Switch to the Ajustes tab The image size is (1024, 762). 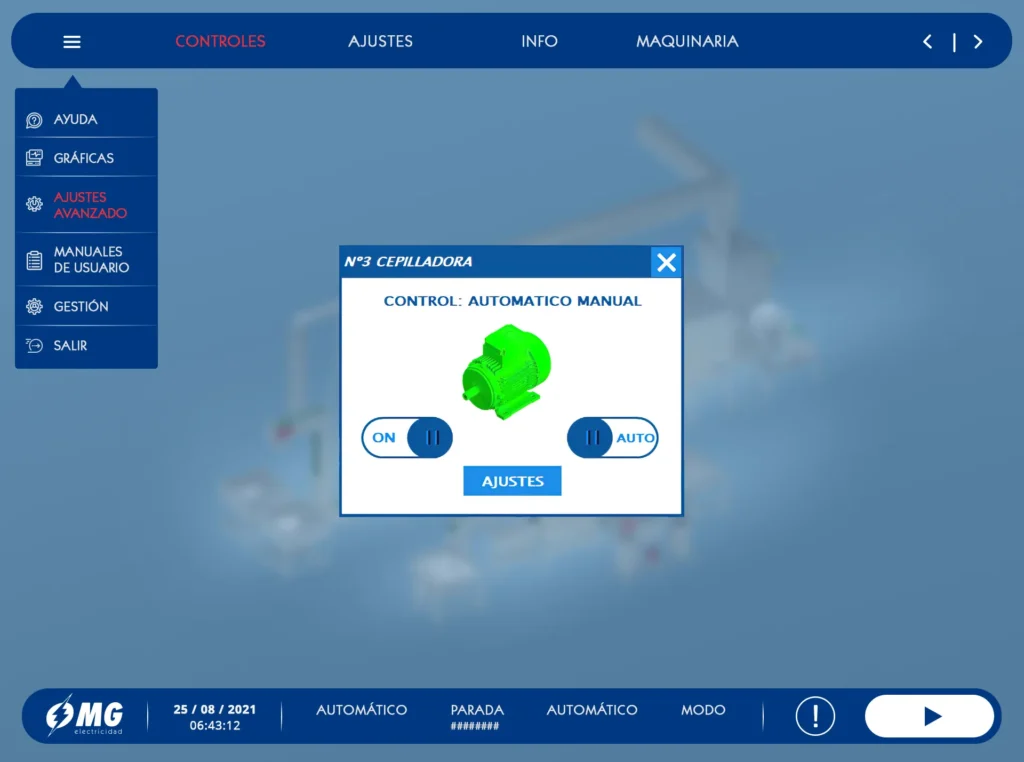[380, 41]
